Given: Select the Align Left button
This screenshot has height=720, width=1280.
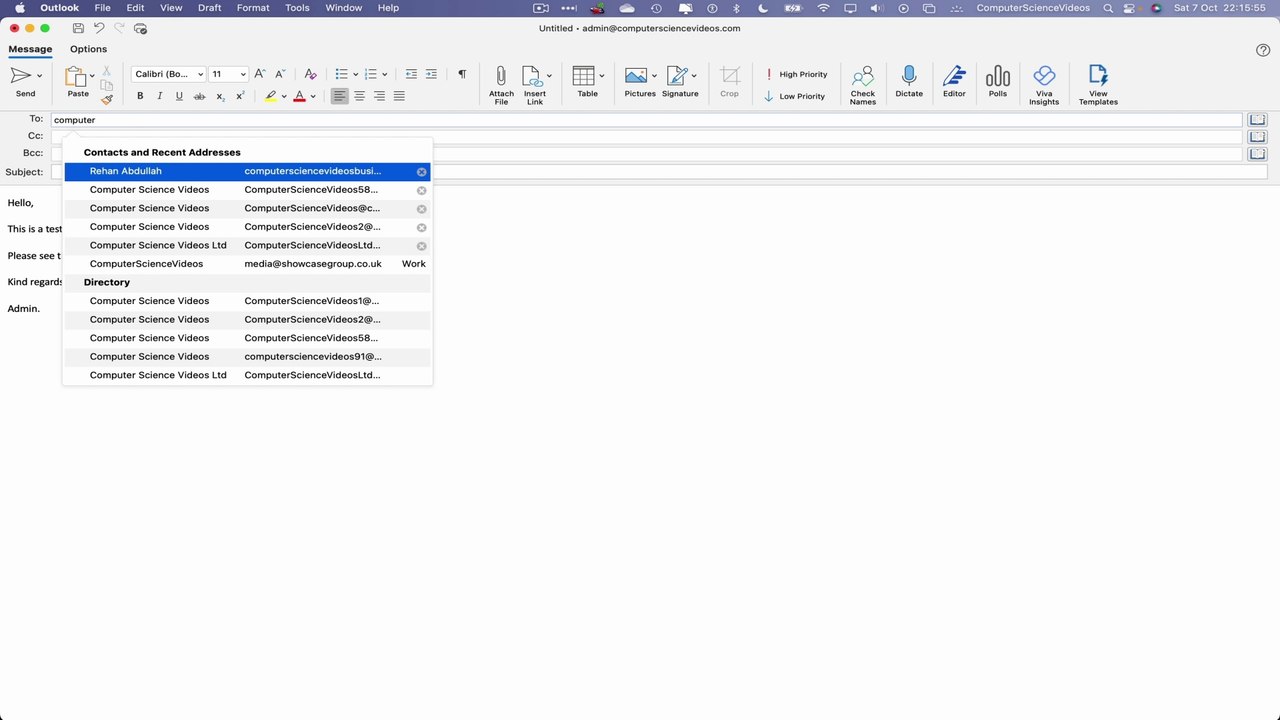Looking at the screenshot, I should pyautogui.click(x=340, y=96).
